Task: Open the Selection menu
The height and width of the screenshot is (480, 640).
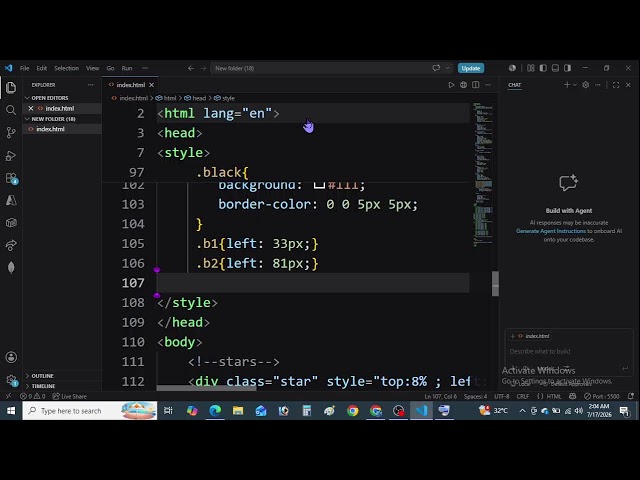Action: pyautogui.click(x=67, y=68)
